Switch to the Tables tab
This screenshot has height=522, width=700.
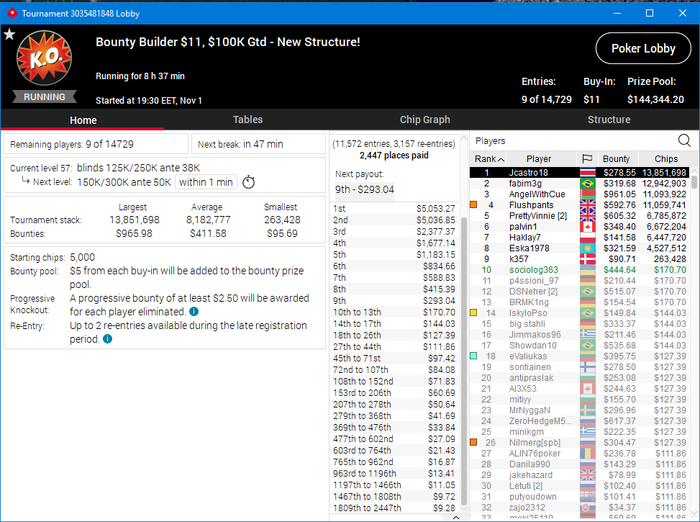tap(248, 120)
